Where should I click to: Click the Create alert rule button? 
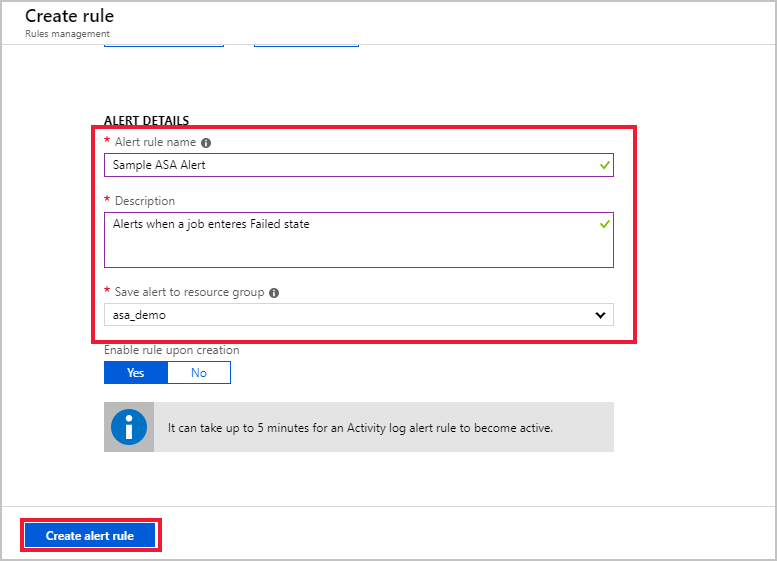pyautogui.click(x=90, y=535)
